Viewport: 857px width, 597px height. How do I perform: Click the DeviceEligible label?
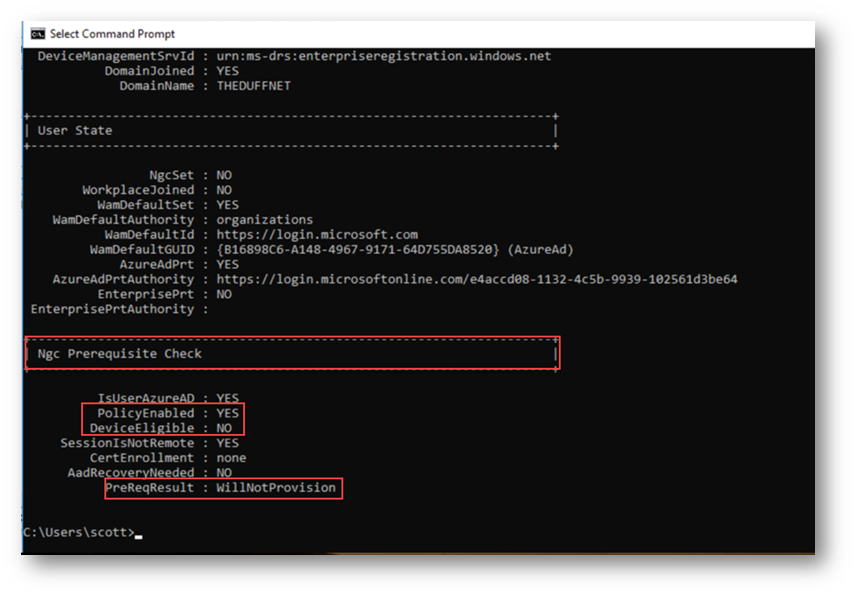point(142,428)
